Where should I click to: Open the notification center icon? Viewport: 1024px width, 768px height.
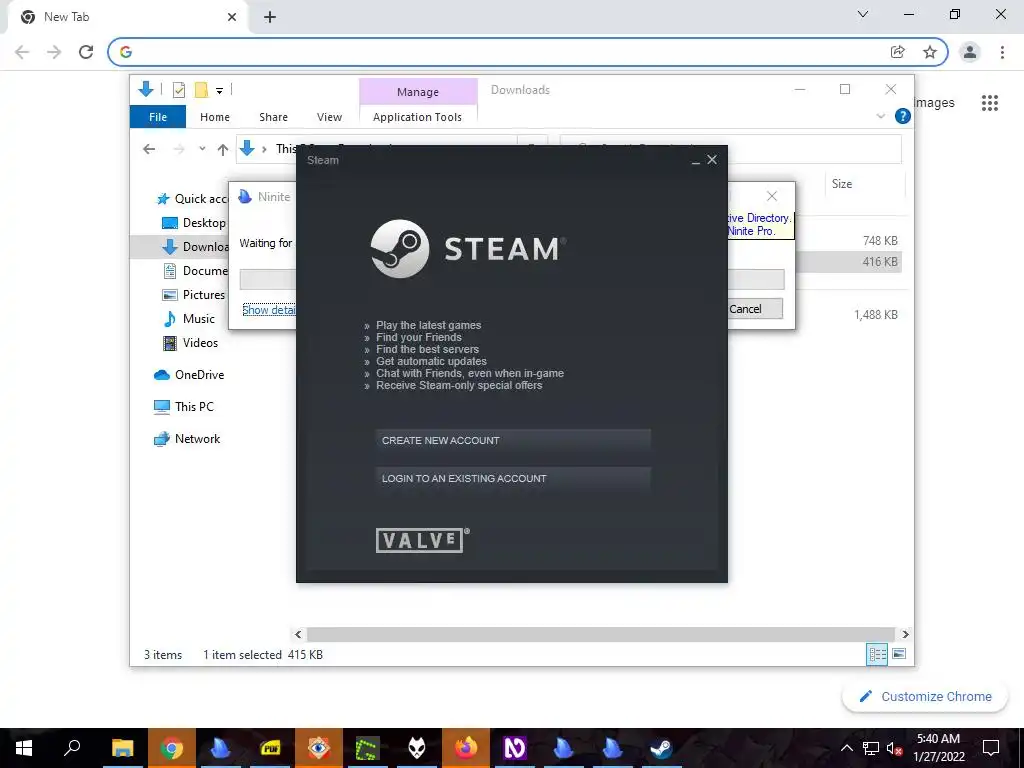tap(991, 748)
